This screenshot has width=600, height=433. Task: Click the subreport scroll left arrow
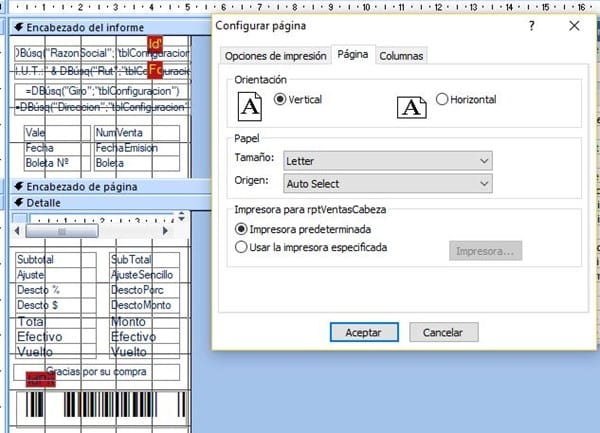pos(17,231)
